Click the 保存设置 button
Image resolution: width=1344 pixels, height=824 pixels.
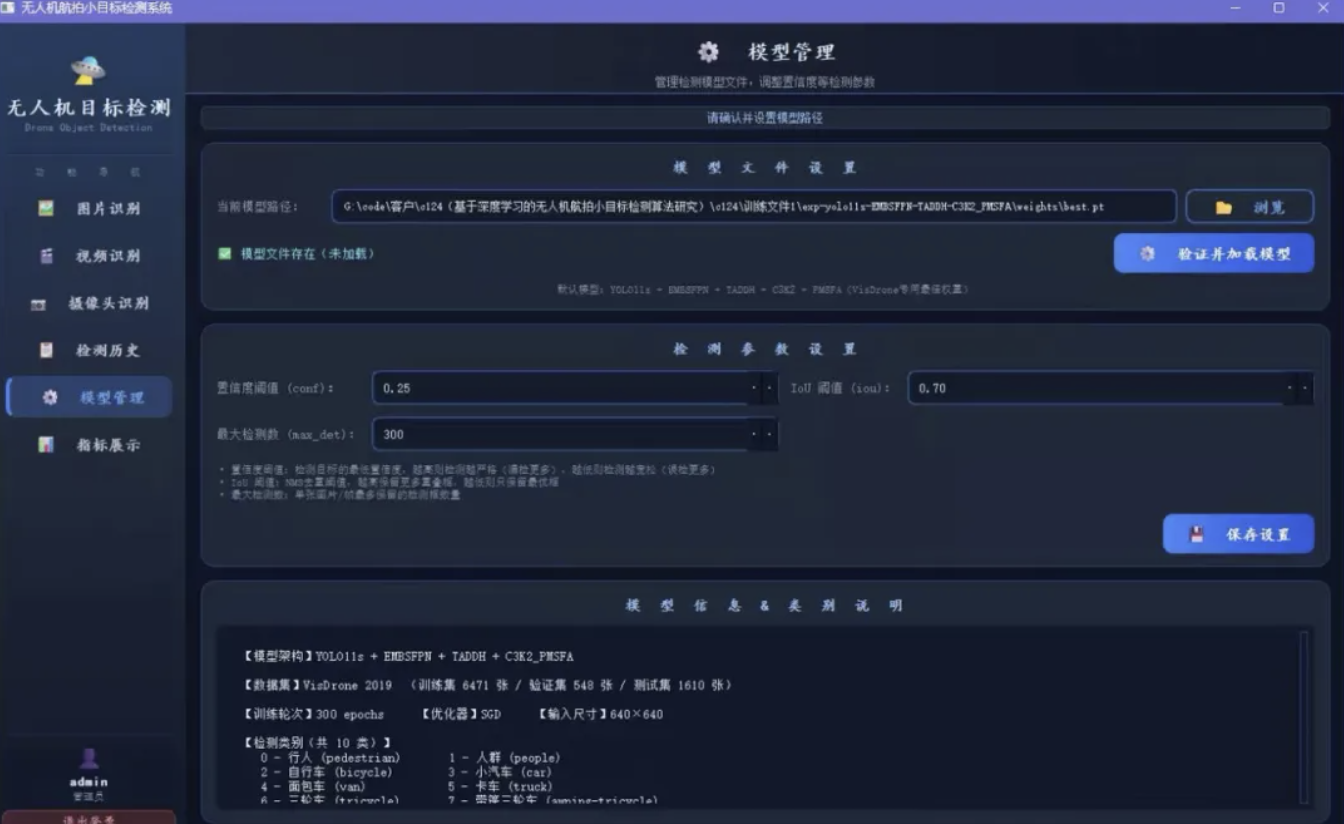click(1238, 534)
